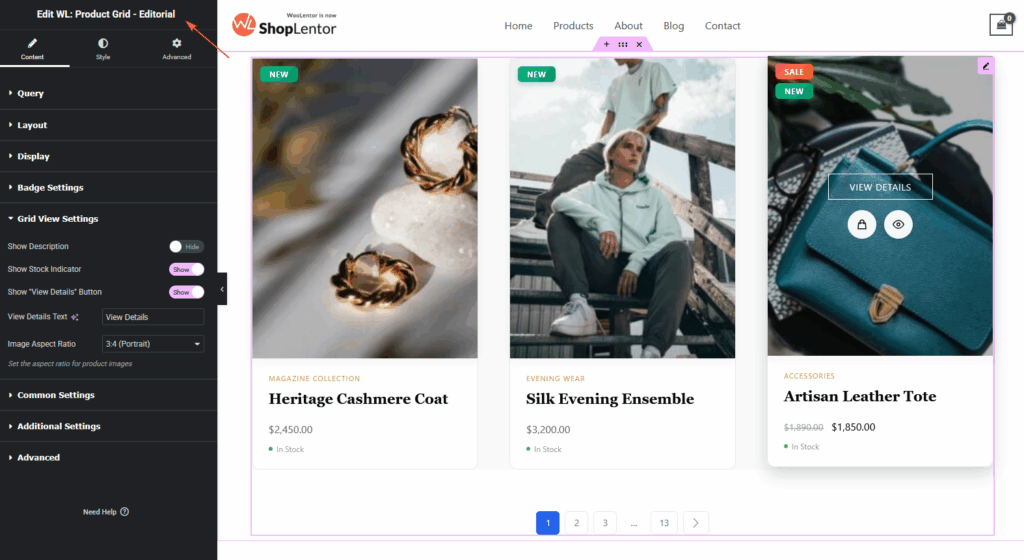The image size is (1024, 560).
Task: Click the $2,450.00 price text
Action: (291, 429)
